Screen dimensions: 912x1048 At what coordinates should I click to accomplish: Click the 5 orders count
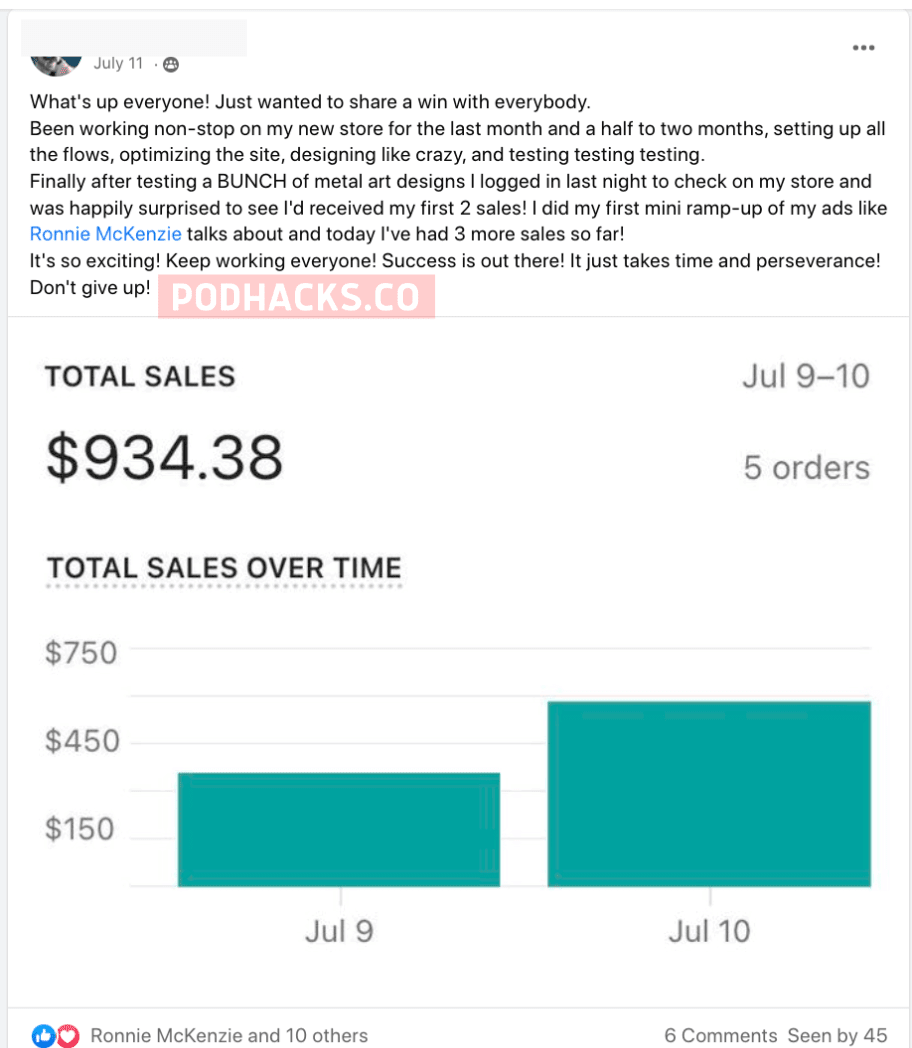click(x=806, y=467)
